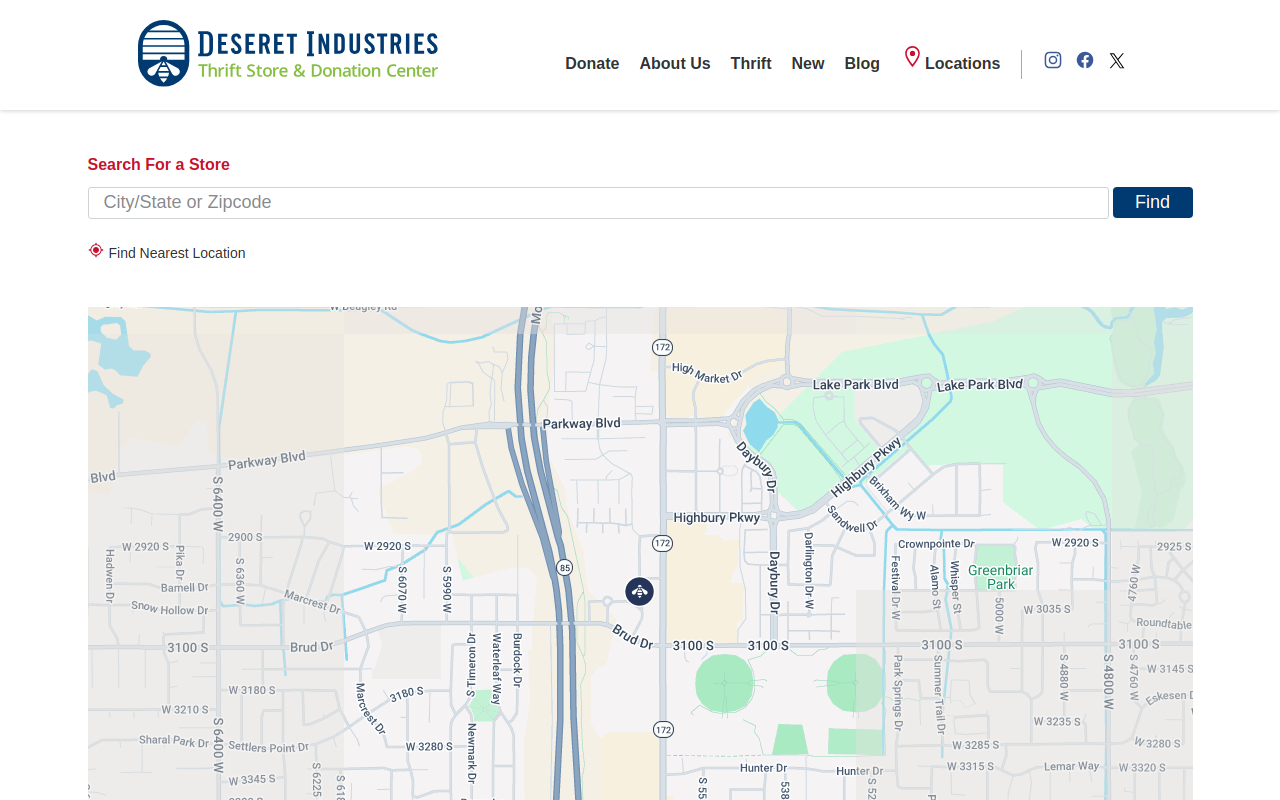
Task: Click the Search For a Store heading
Action: pos(159,164)
